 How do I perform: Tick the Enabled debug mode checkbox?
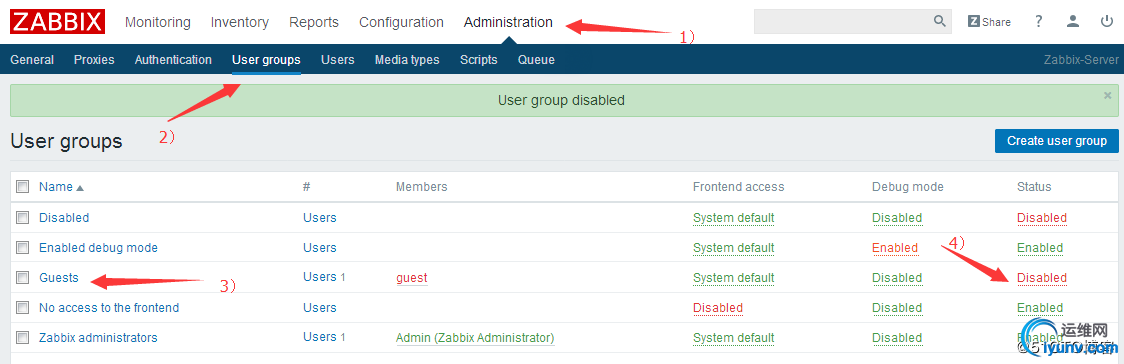22,246
